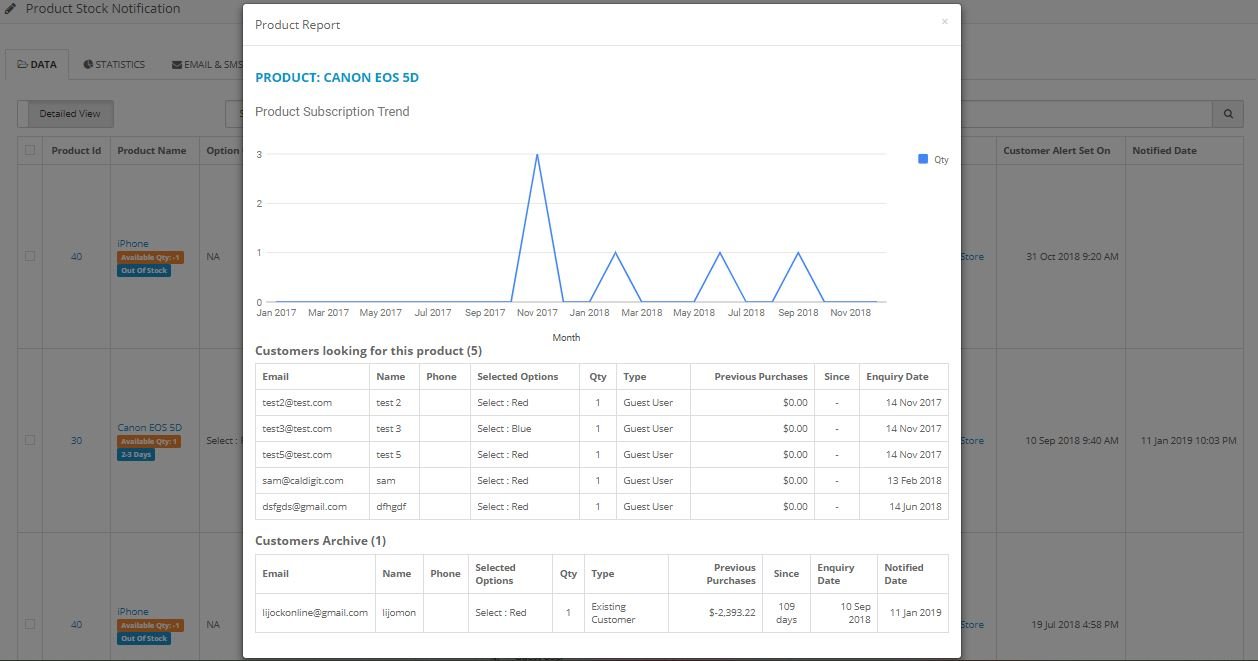The height and width of the screenshot is (661, 1258).
Task: Toggle the select-all checkbox in table header
Action: coord(30,151)
